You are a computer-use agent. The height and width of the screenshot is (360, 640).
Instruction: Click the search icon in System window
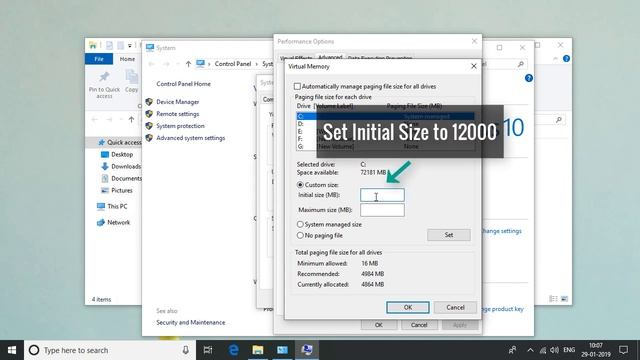tap(520, 64)
